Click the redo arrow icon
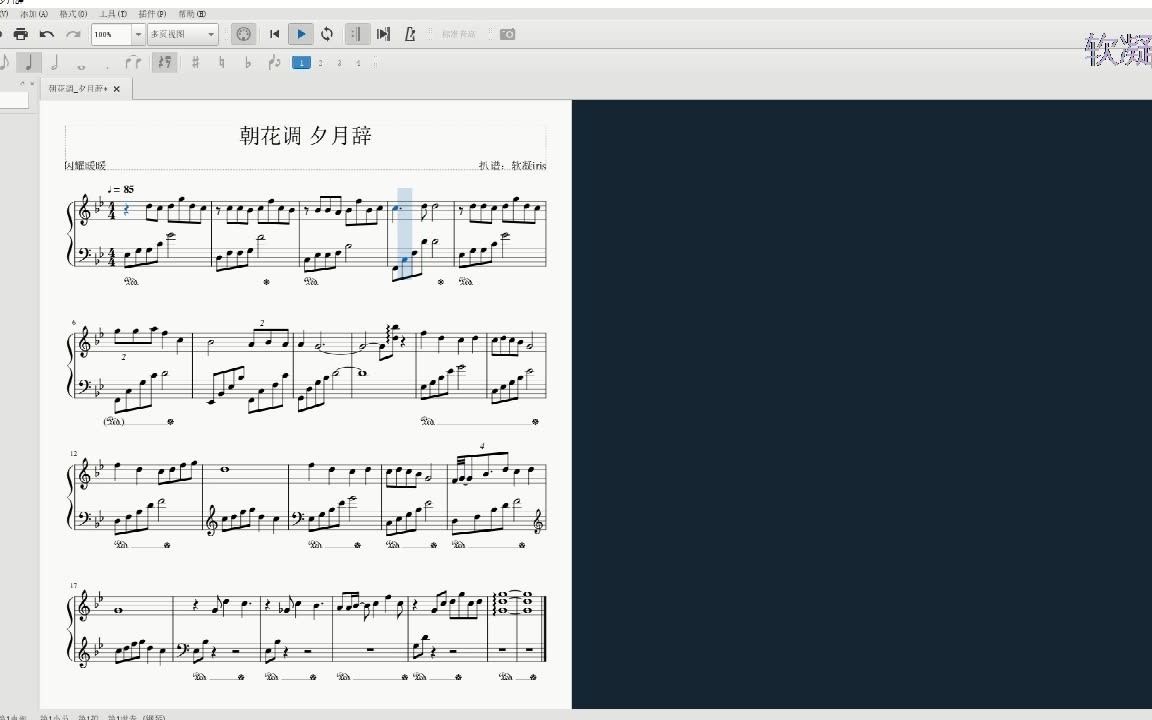 click(x=73, y=34)
